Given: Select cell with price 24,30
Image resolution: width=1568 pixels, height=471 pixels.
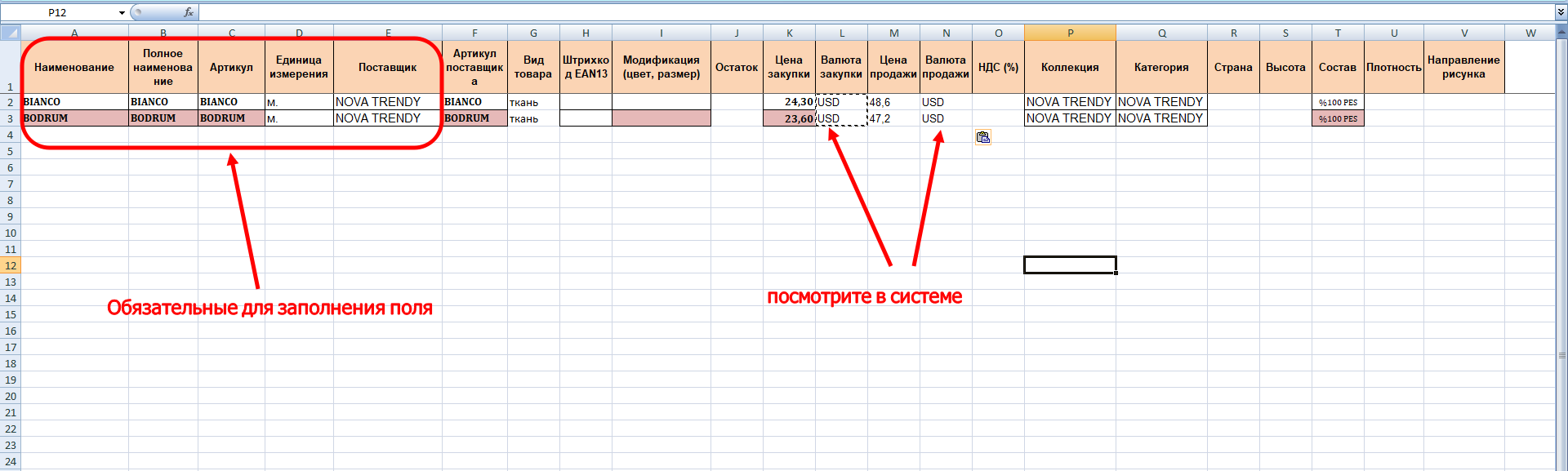Looking at the screenshot, I should [x=789, y=102].
